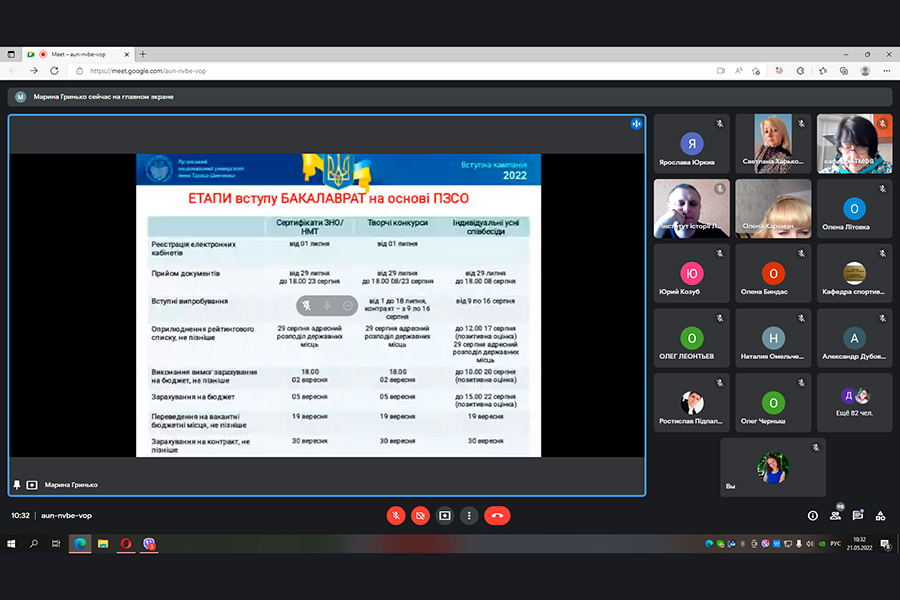Open the meeting details info icon
The width and height of the screenshot is (900, 600).
[813, 516]
